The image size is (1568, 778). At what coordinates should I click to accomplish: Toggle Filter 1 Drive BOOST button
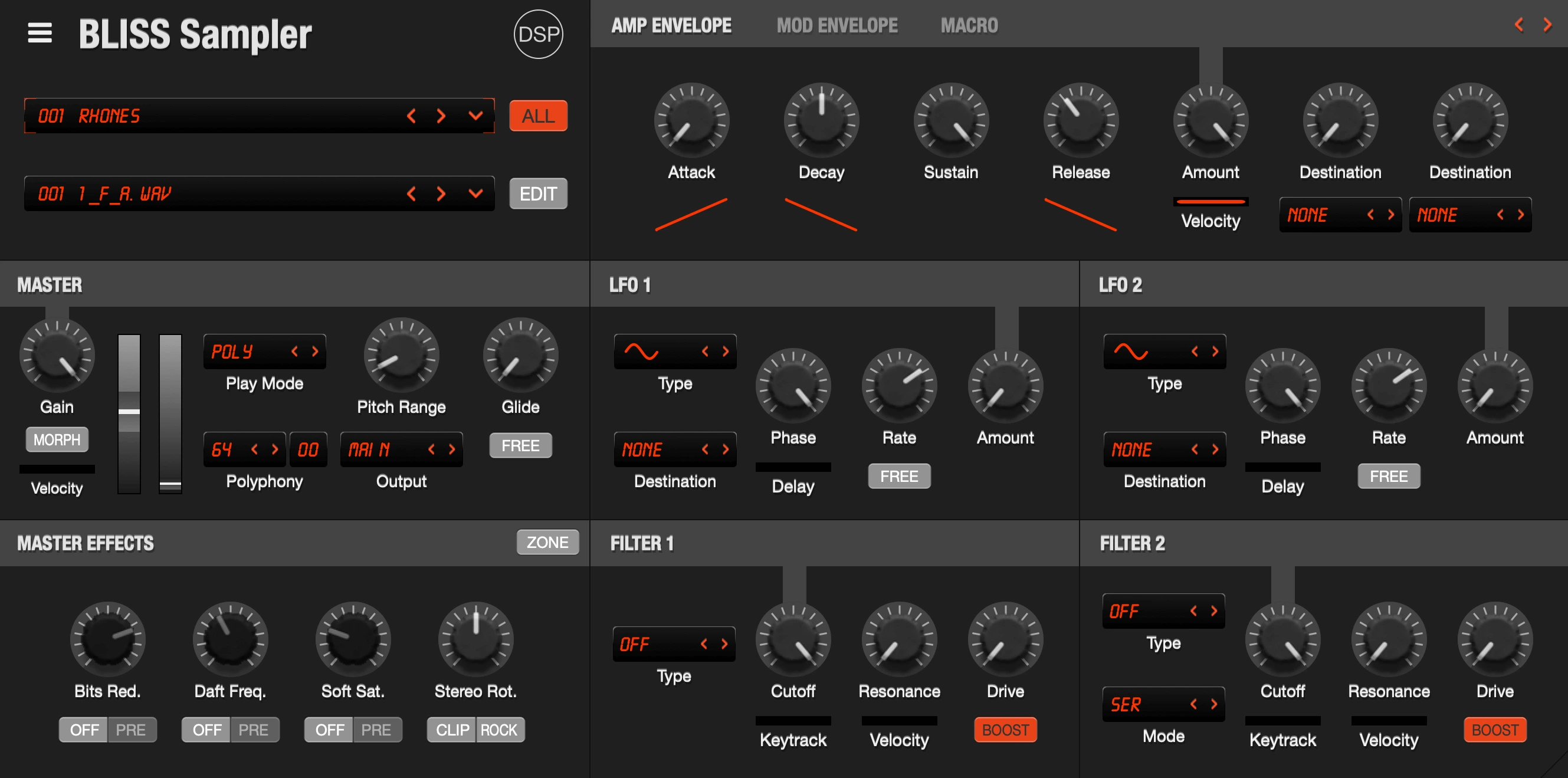pos(1005,729)
